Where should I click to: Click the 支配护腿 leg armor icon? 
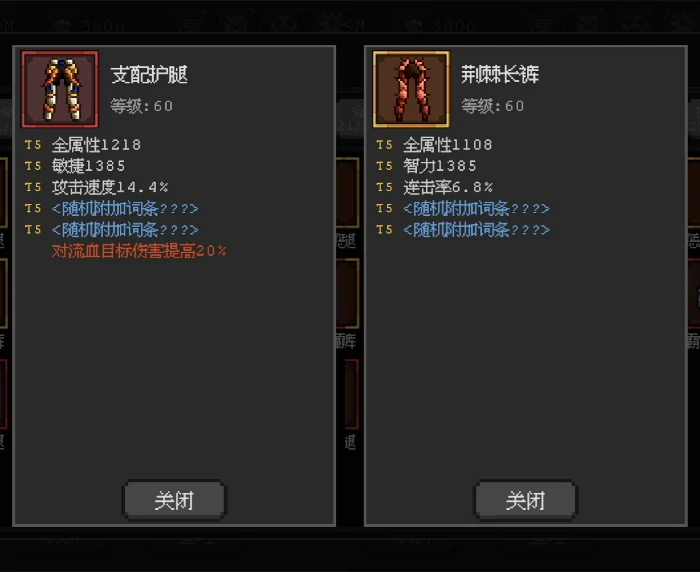pyautogui.click(x=59, y=89)
